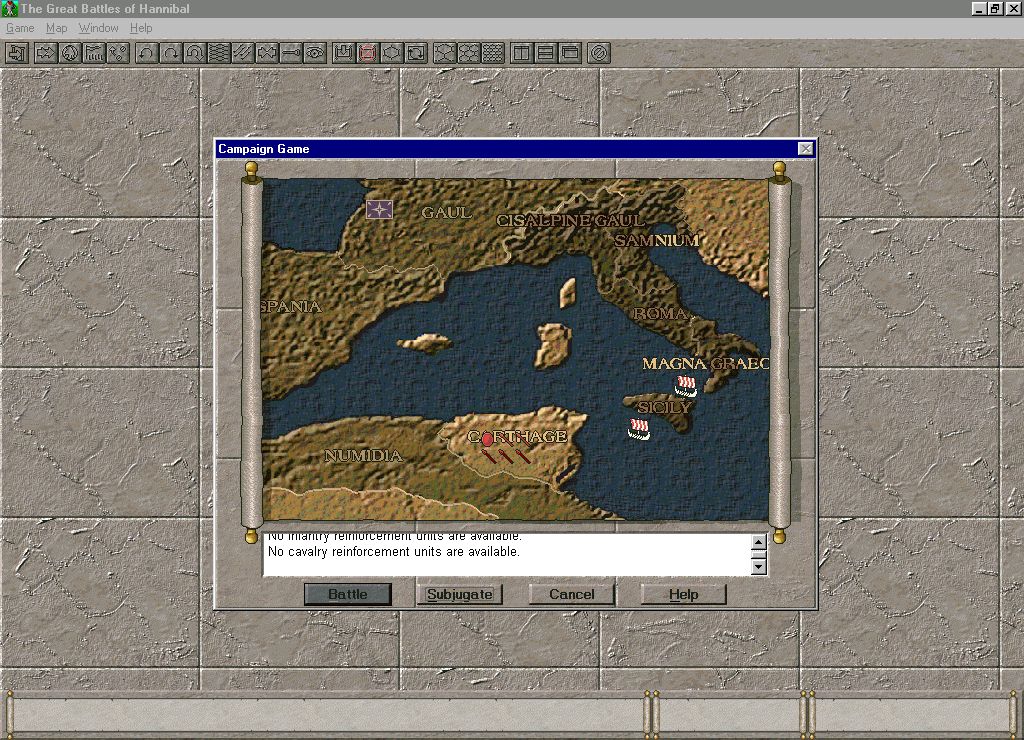Click the red crossed-out box icon
Screen dimensions: 1024x740
[368, 53]
